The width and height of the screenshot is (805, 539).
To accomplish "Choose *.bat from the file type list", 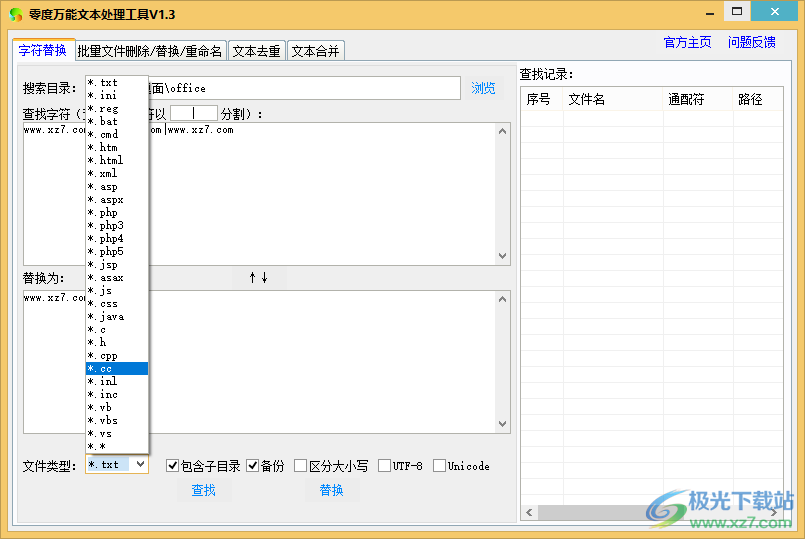I will 117,121.
